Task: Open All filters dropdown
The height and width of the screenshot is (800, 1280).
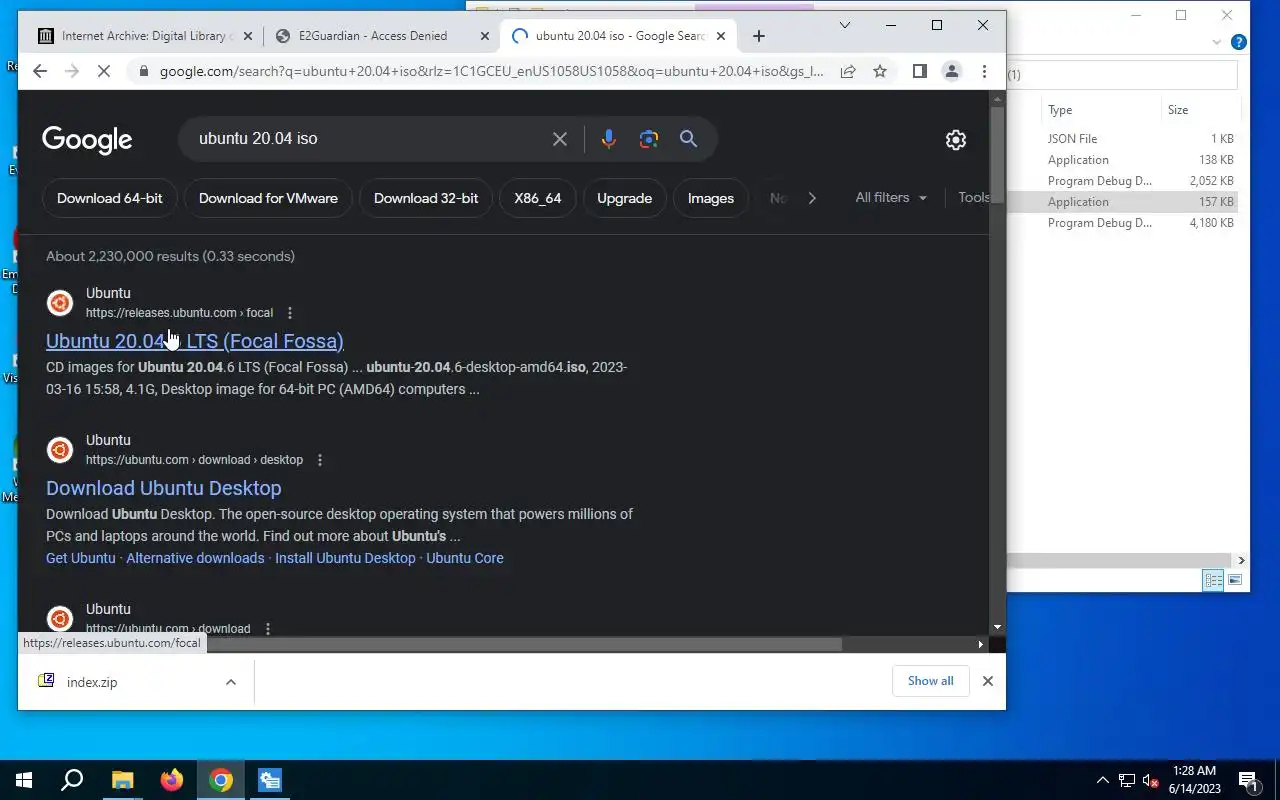Action: [891, 198]
